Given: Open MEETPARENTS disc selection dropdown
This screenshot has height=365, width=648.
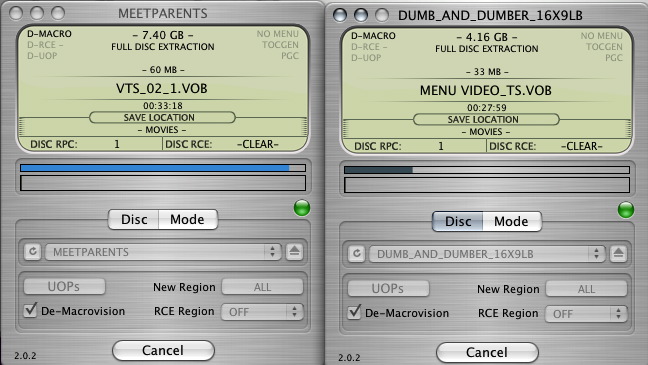Looking at the screenshot, I should [163, 252].
